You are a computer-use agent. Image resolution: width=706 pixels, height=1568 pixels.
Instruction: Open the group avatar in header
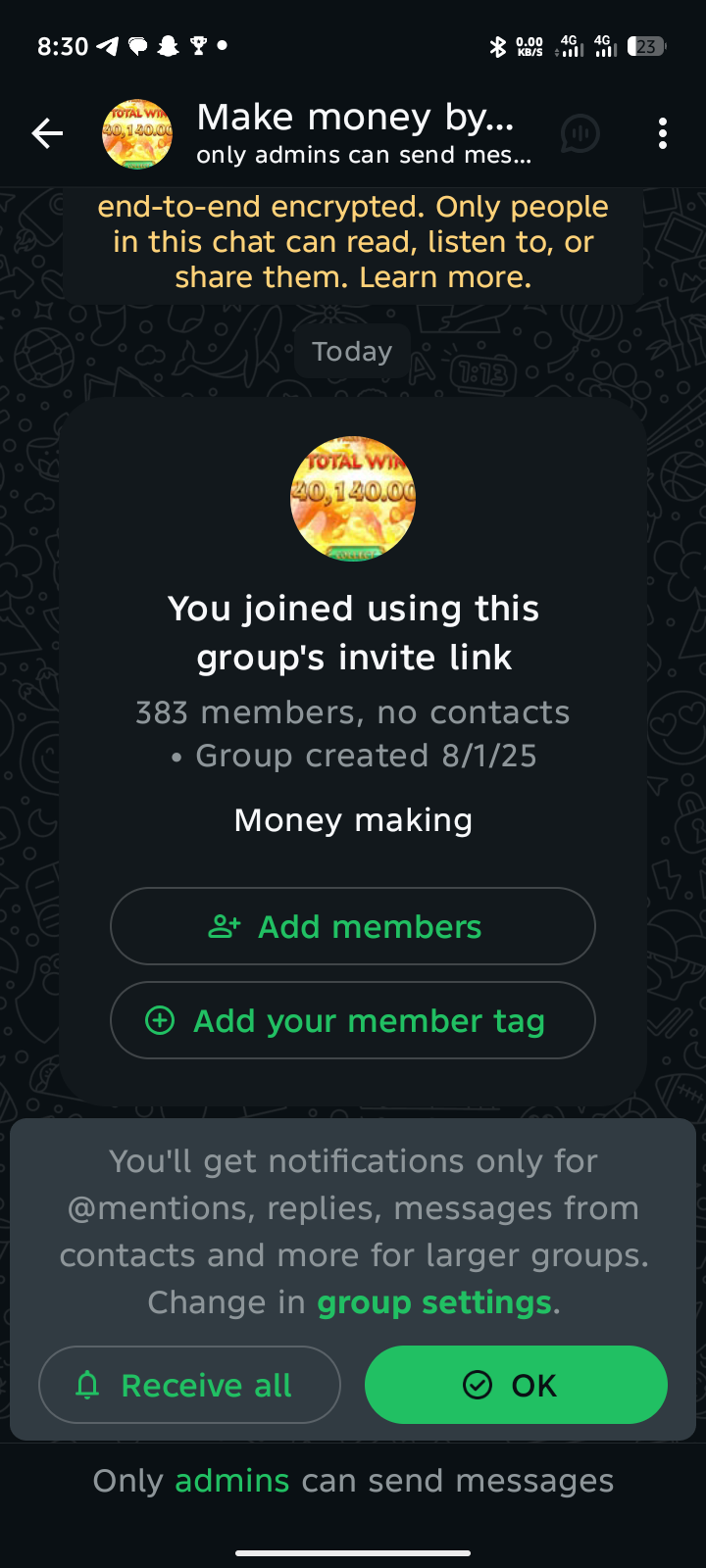[137, 134]
